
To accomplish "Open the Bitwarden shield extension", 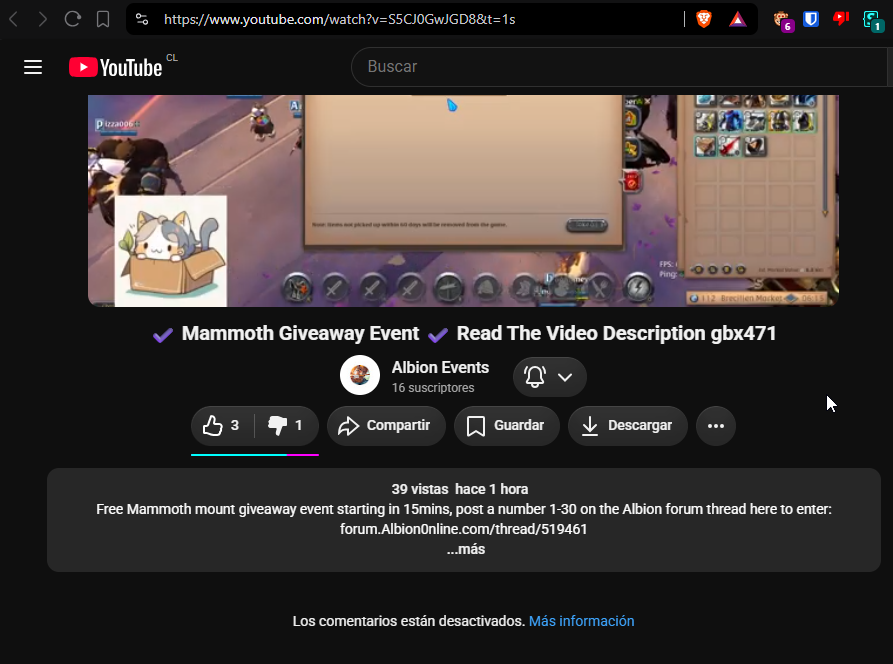I will pyautogui.click(x=811, y=19).
